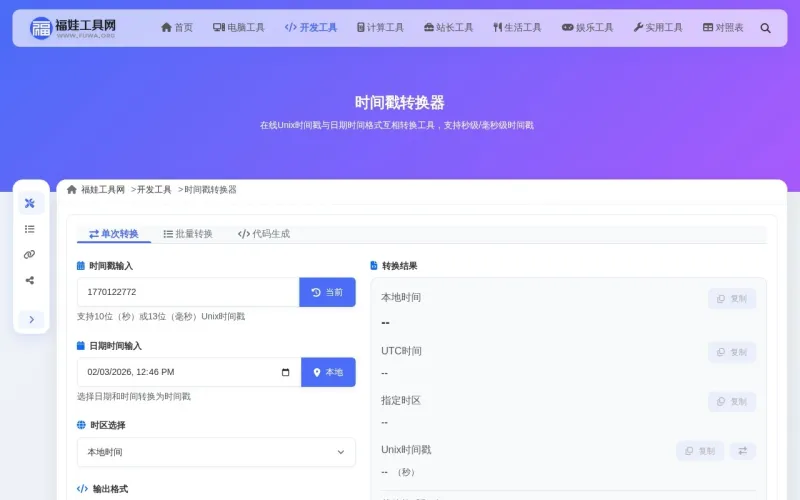Image resolution: width=800 pixels, height=500 pixels.
Task: Copy the UTC时间 result
Action: pyautogui.click(x=732, y=352)
